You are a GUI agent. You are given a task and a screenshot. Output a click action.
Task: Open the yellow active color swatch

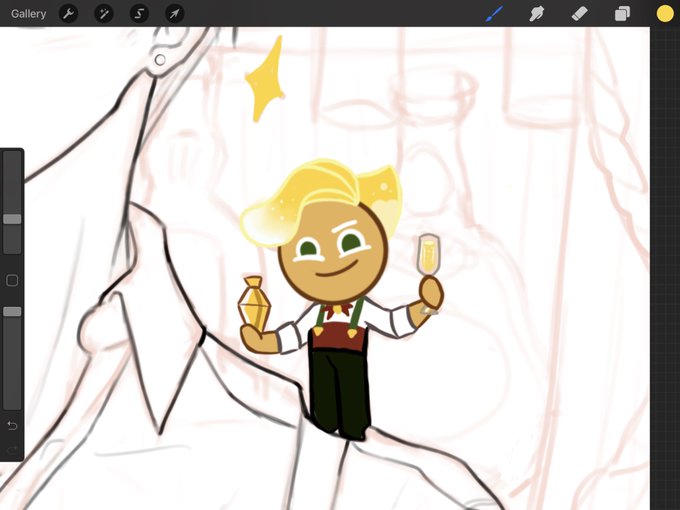pyautogui.click(x=665, y=14)
